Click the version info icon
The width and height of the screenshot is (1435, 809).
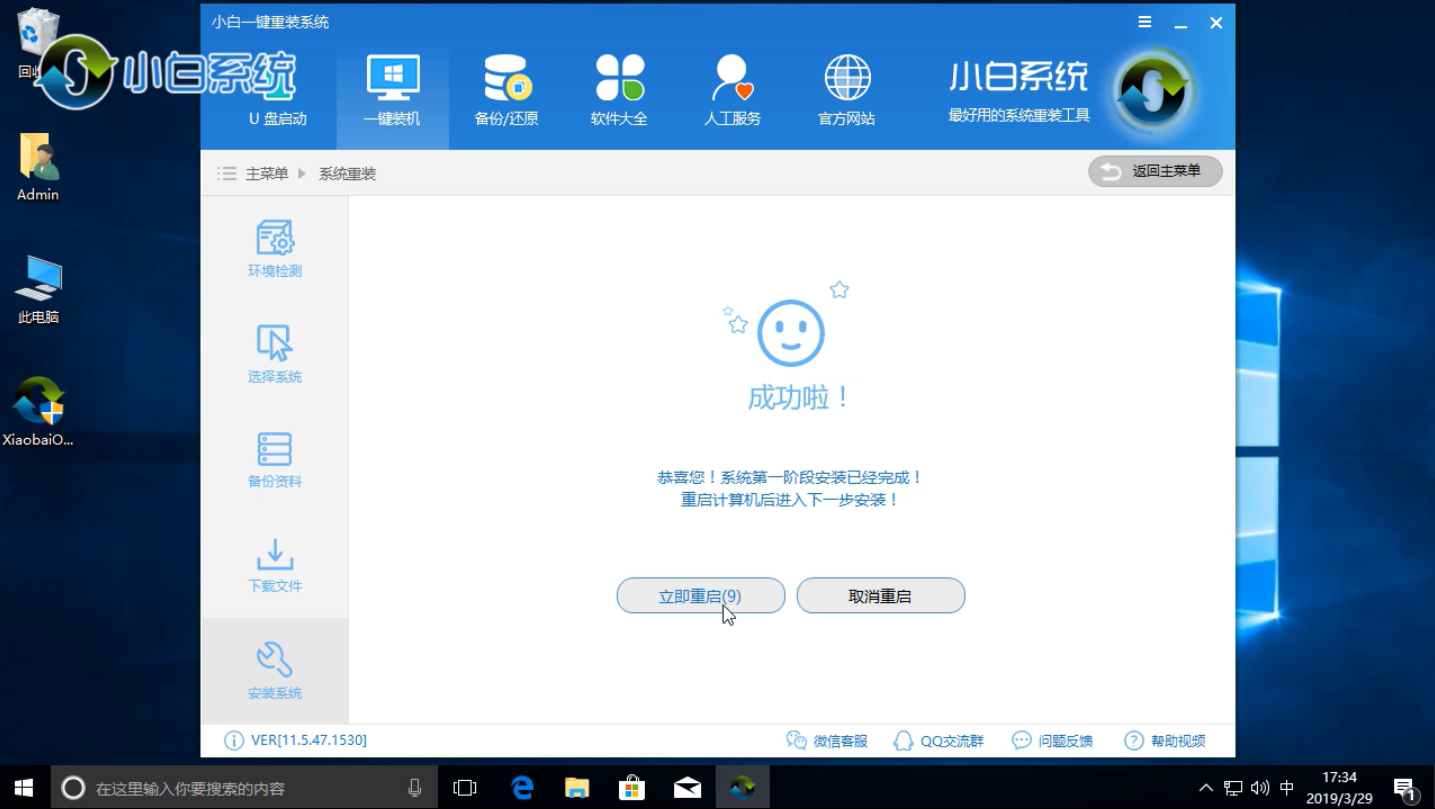(x=234, y=741)
